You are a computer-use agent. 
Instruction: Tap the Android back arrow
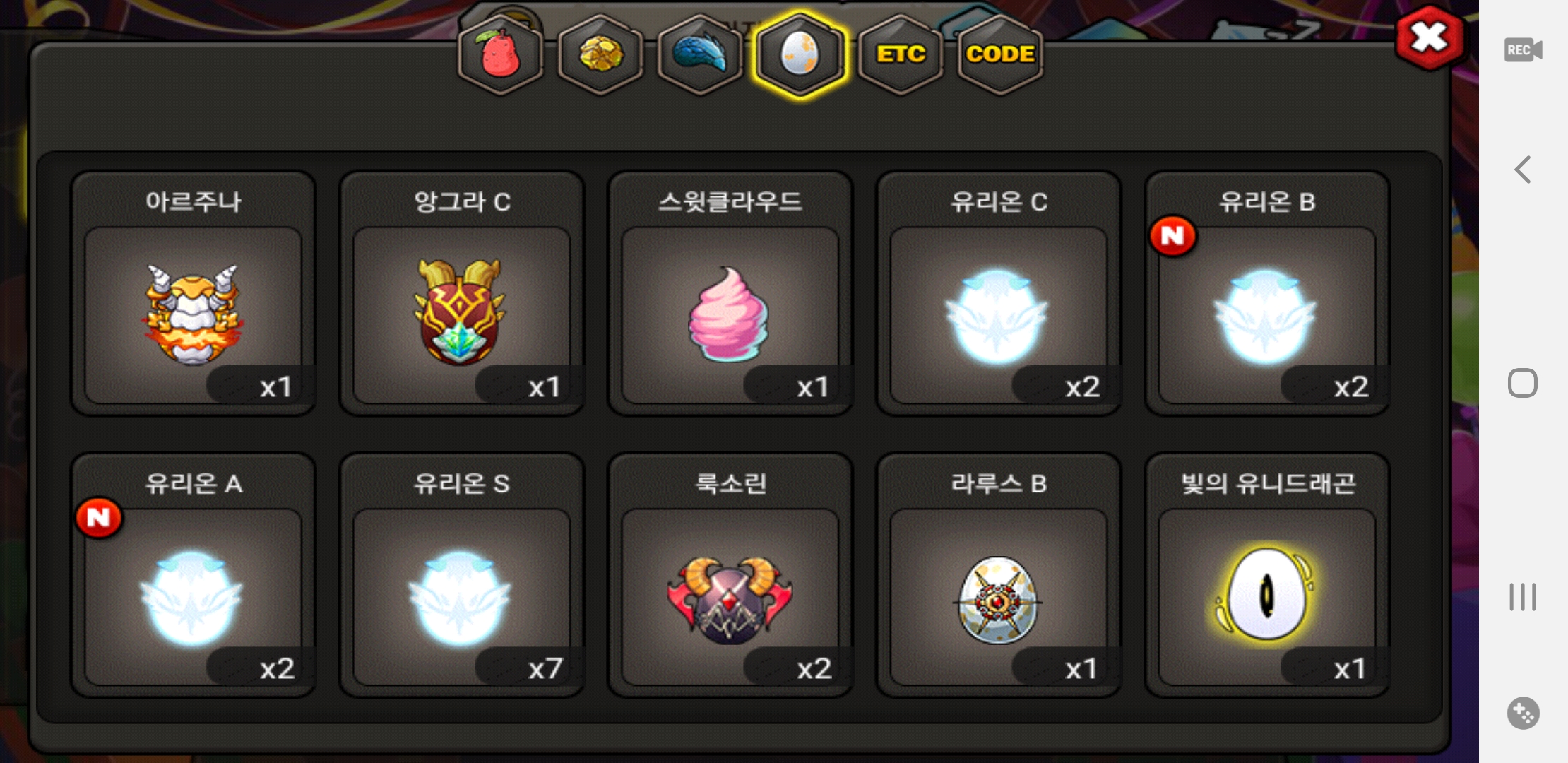point(1523,170)
